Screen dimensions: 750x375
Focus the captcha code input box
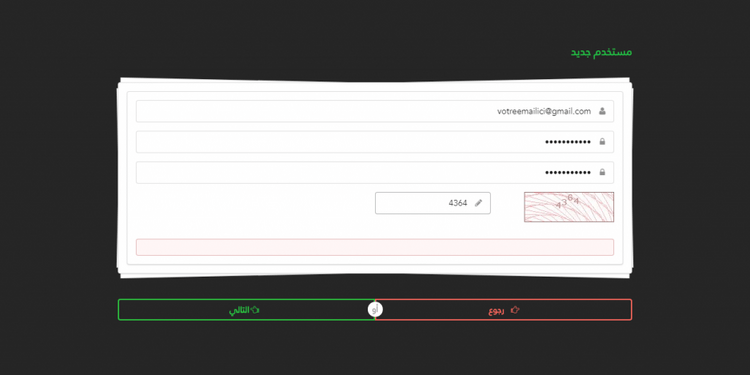coord(433,203)
